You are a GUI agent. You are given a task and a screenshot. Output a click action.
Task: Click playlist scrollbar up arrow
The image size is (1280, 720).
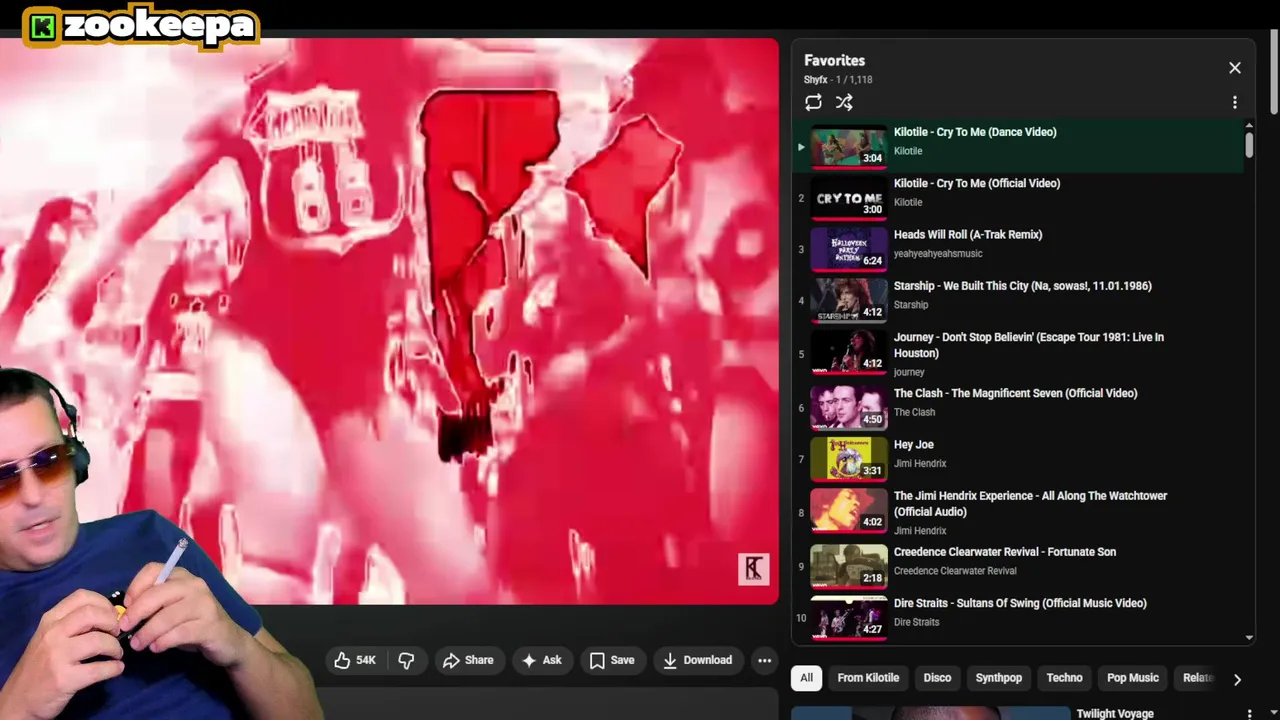[x=1249, y=126]
